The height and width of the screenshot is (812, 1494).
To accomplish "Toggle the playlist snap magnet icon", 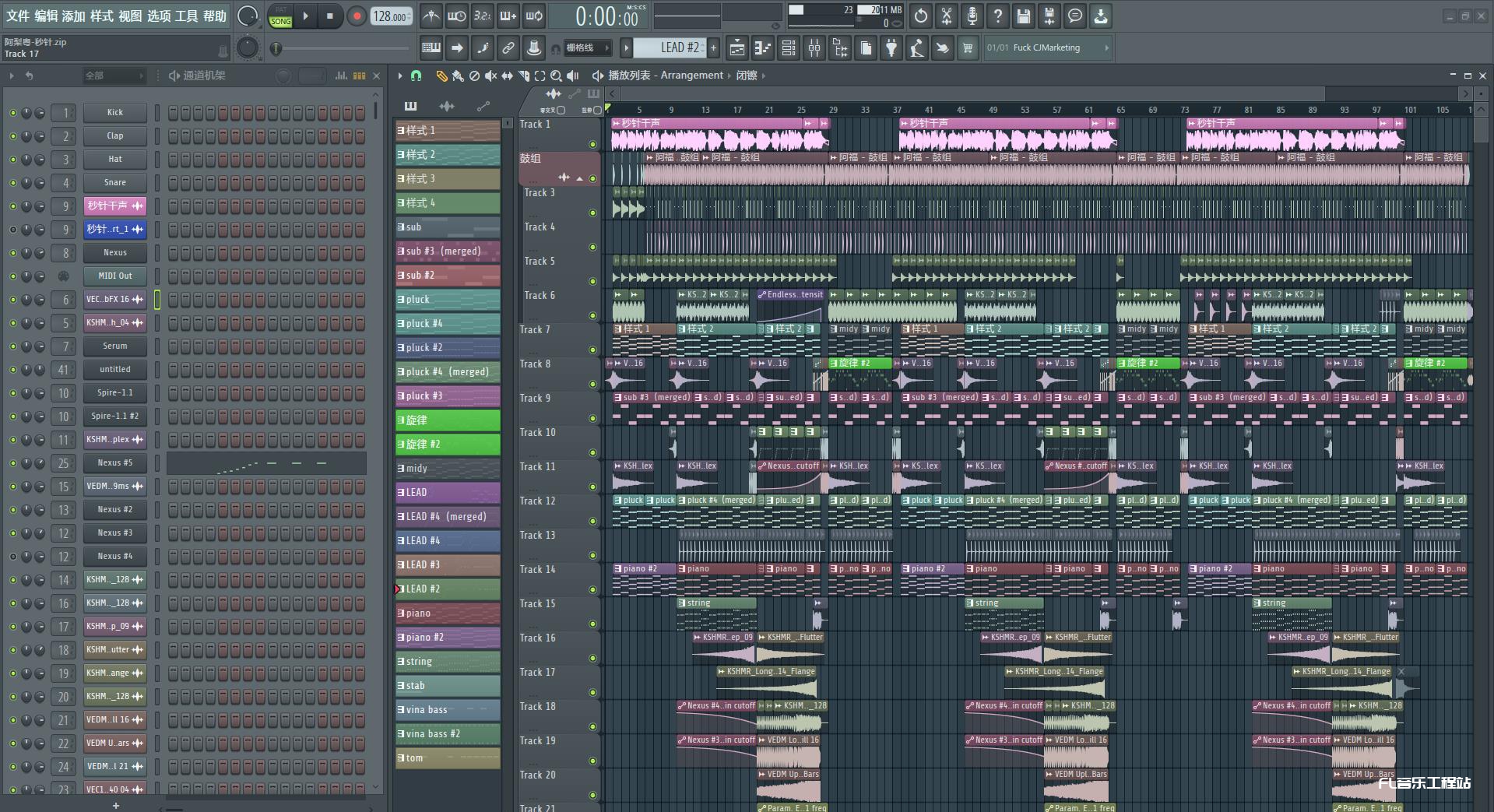I will click(x=417, y=76).
